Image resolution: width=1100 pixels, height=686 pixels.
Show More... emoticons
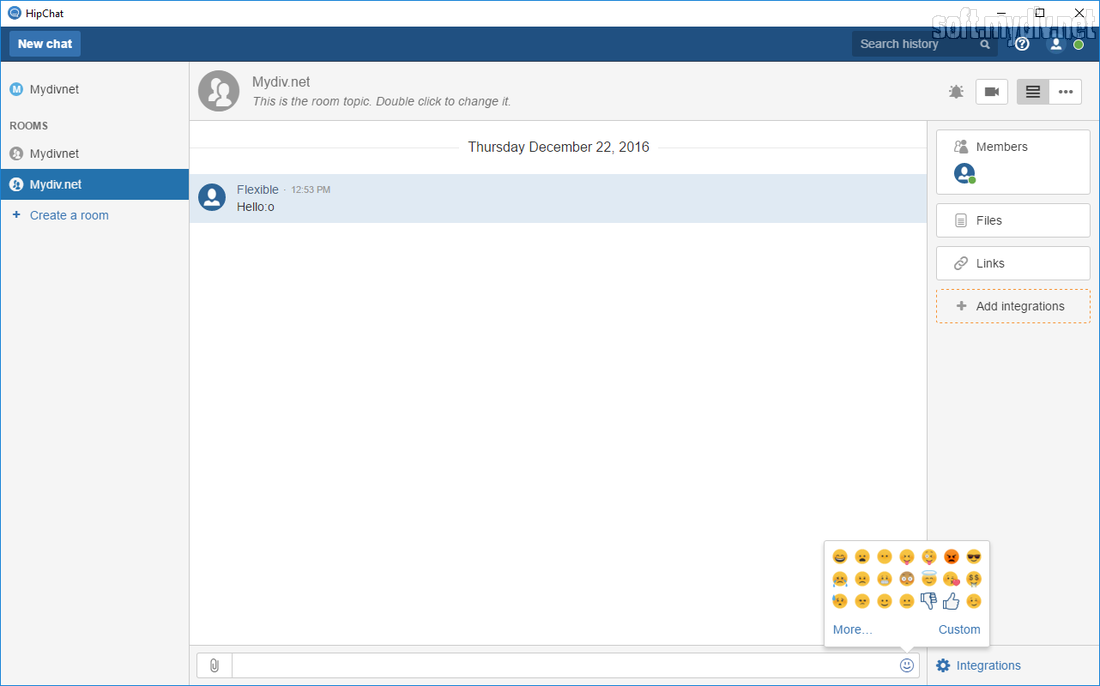click(852, 629)
